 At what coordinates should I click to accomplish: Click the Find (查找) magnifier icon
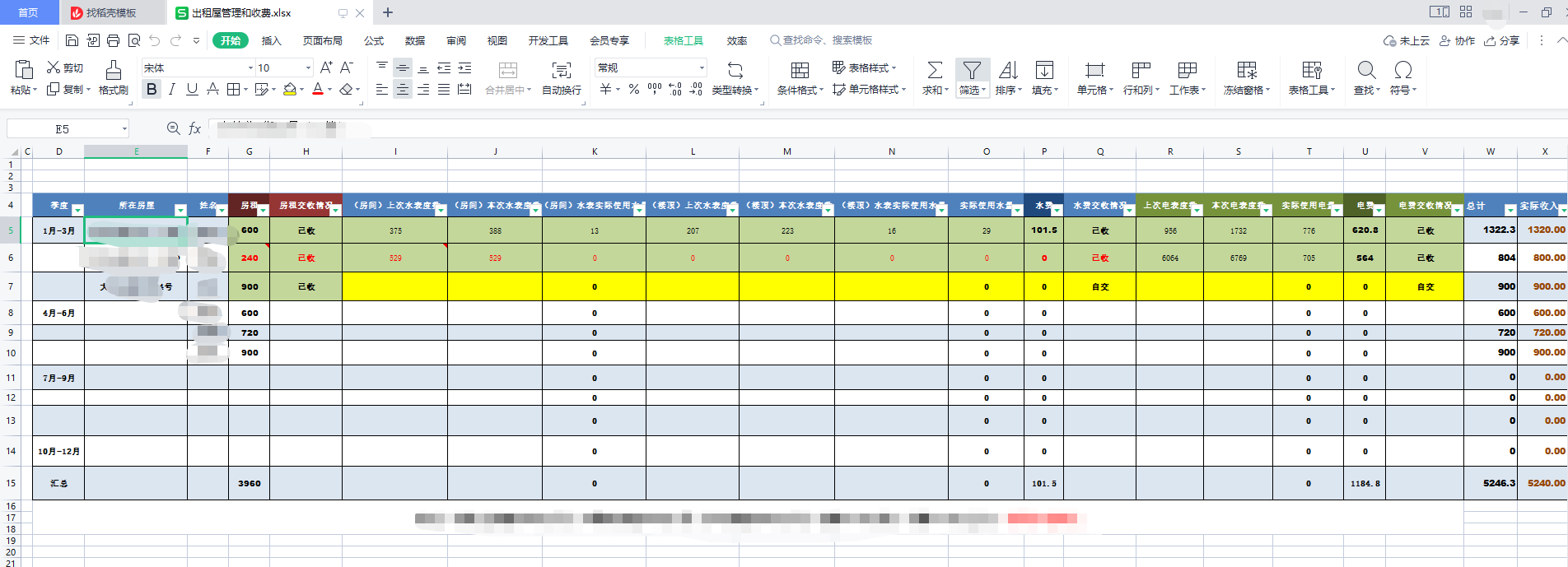[1366, 70]
